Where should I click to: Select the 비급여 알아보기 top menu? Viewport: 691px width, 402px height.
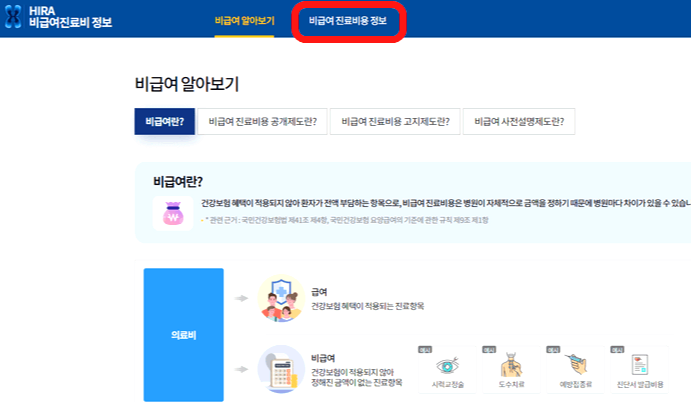245,21
